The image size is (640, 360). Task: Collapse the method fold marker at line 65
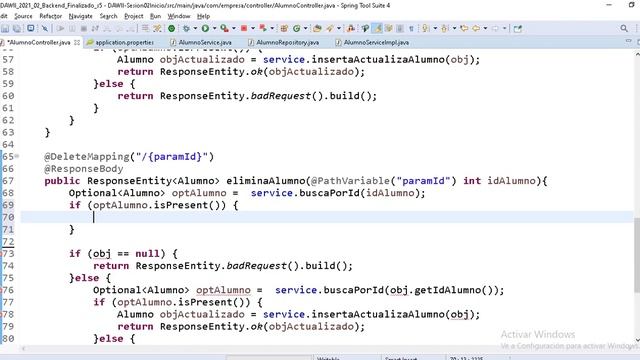pos(17,156)
